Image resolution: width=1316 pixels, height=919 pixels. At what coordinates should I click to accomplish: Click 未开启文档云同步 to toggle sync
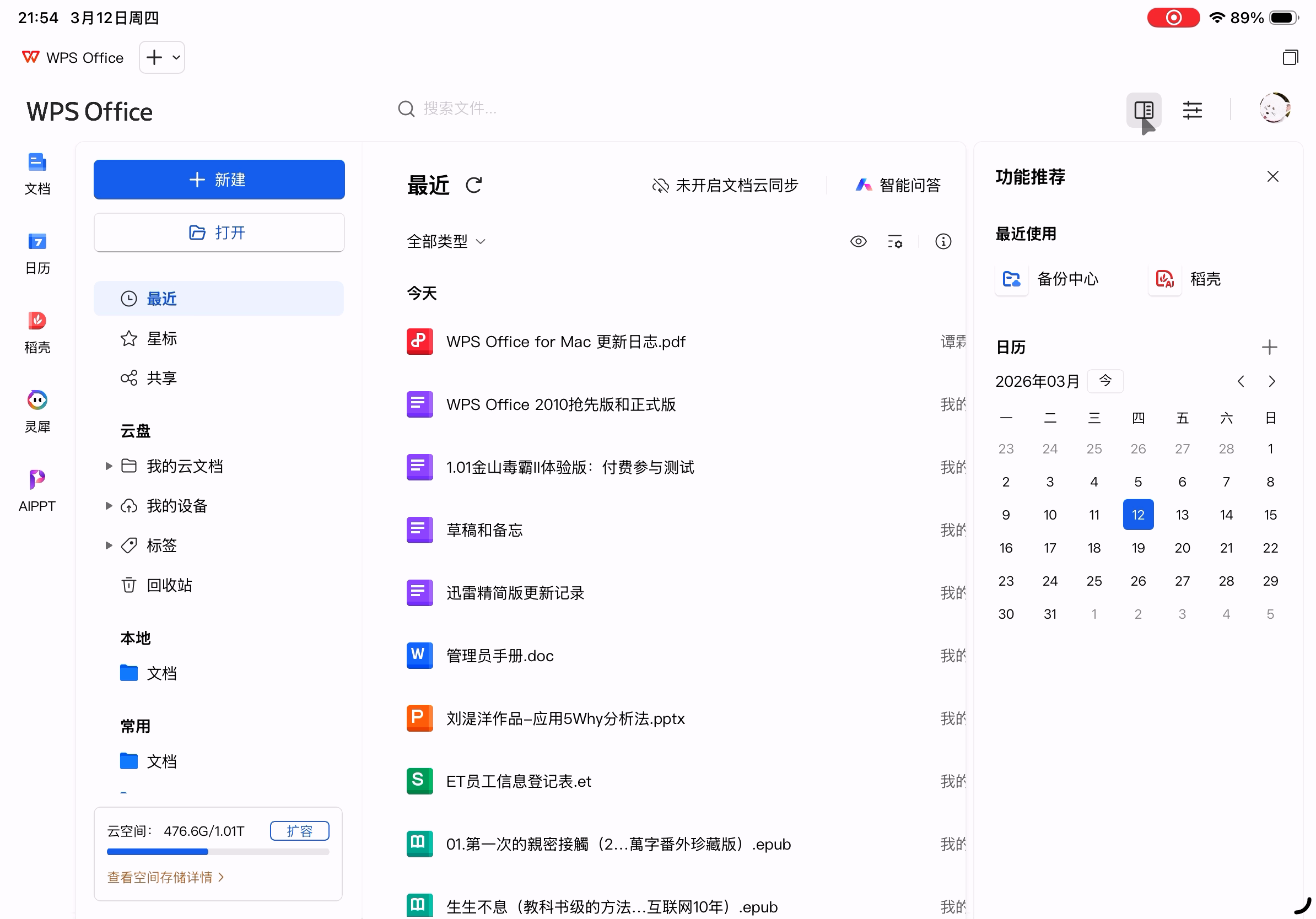click(725, 185)
